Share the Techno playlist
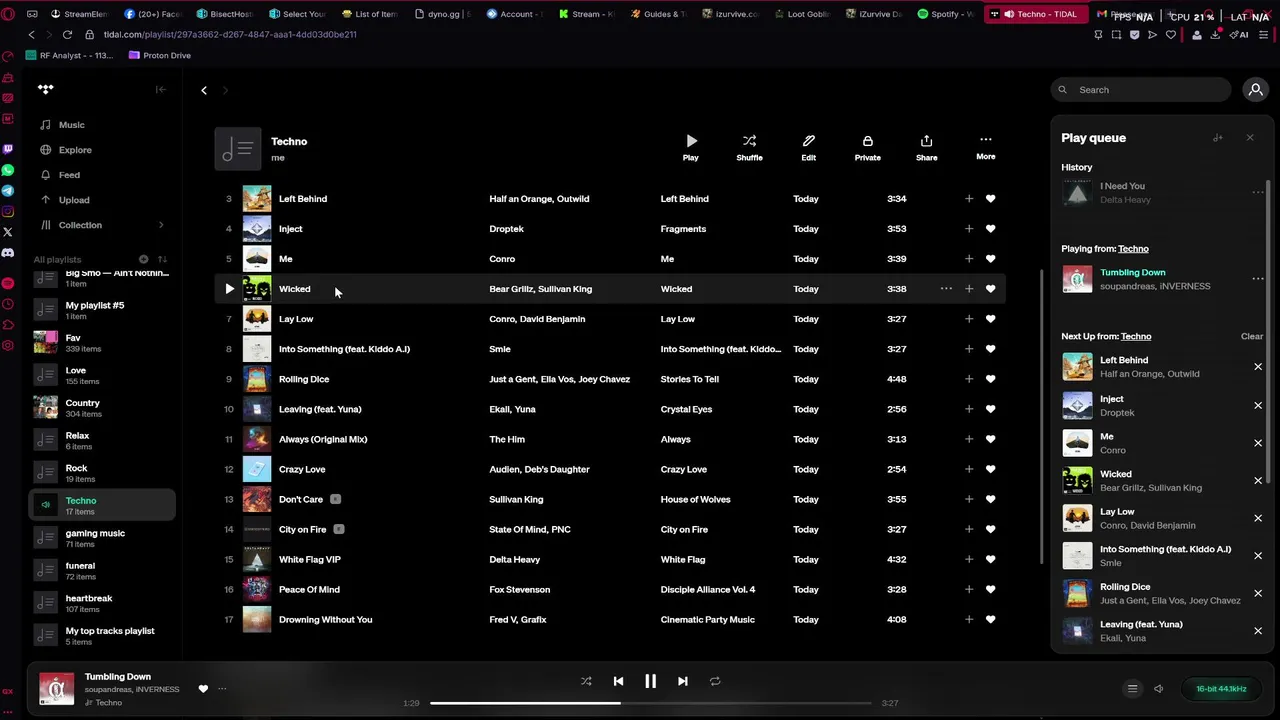Image resolution: width=1280 pixels, height=720 pixels. (926, 147)
